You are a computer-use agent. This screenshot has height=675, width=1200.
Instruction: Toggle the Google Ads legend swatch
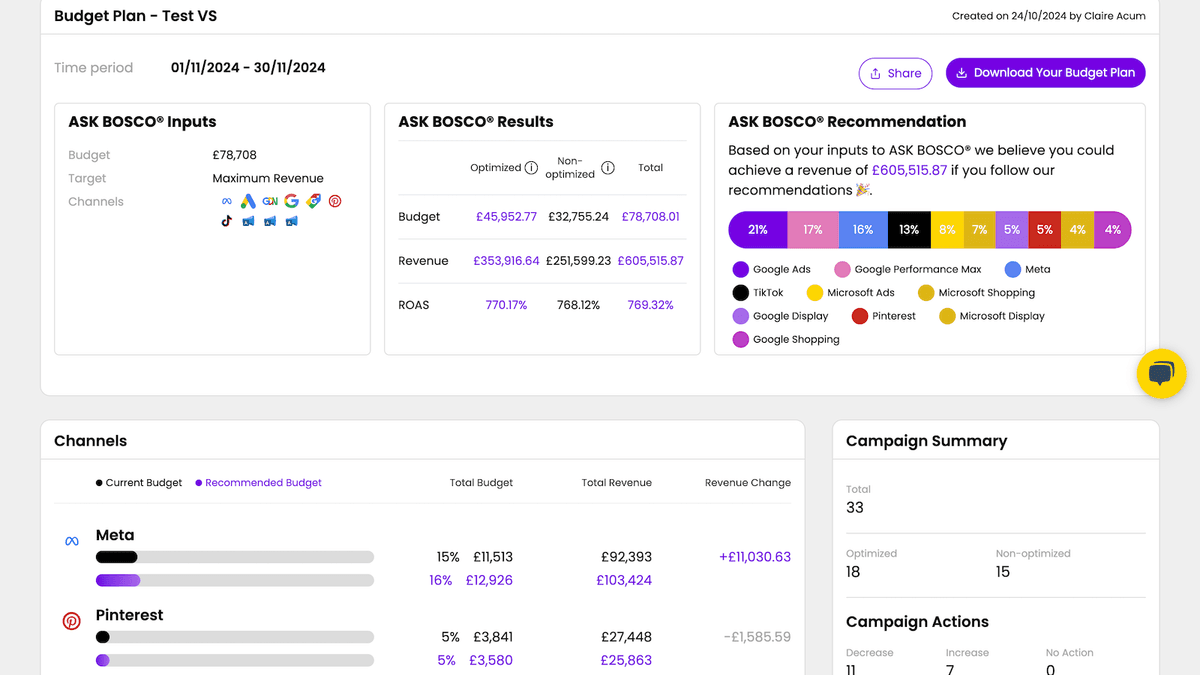(738, 269)
